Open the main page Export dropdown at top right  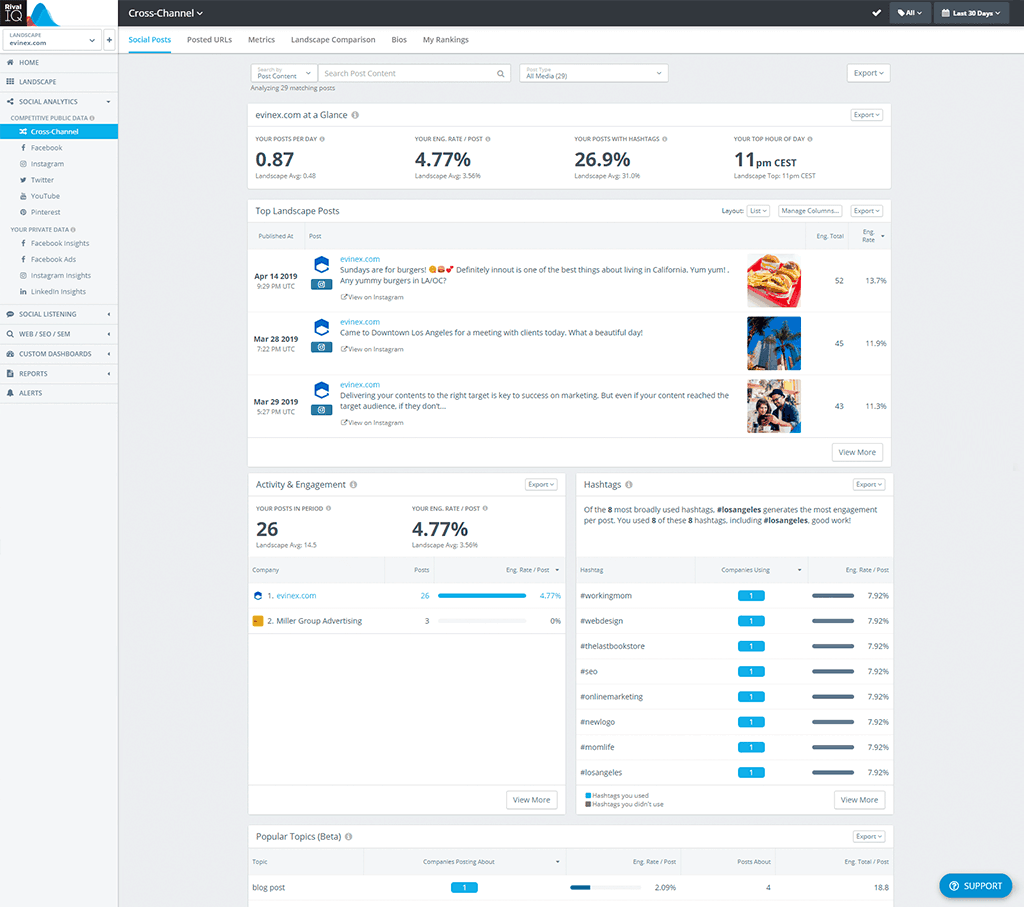(x=869, y=73)
